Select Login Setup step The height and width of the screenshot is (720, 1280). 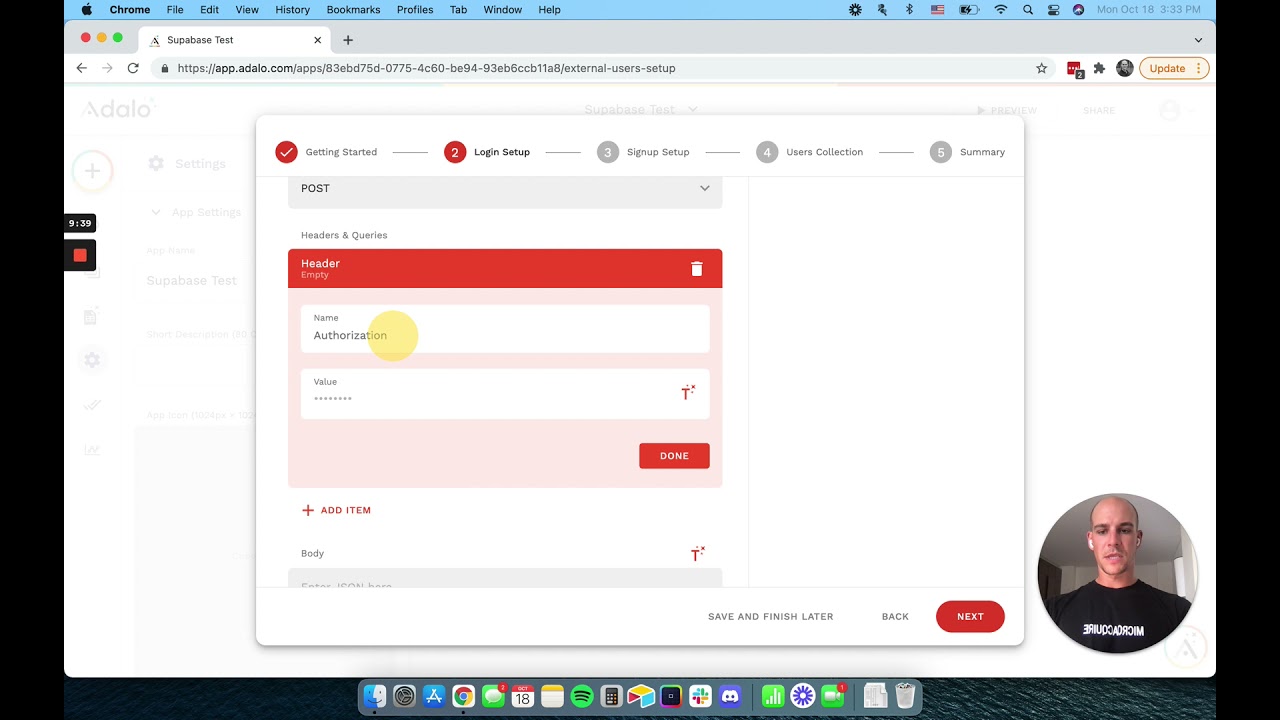(487, 152)
